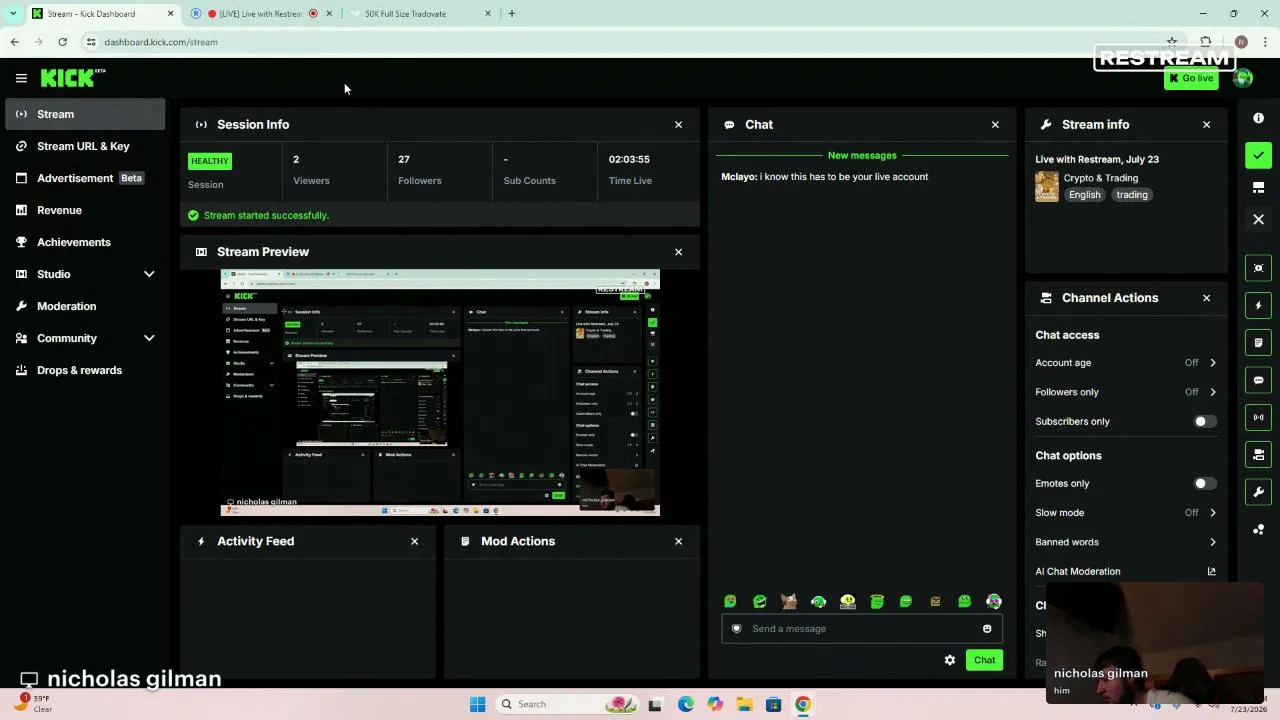Toggle session info broadcast widget icon
Image resolution: width=1280 pixels, height=720 pixels.
coord(1259,417)
